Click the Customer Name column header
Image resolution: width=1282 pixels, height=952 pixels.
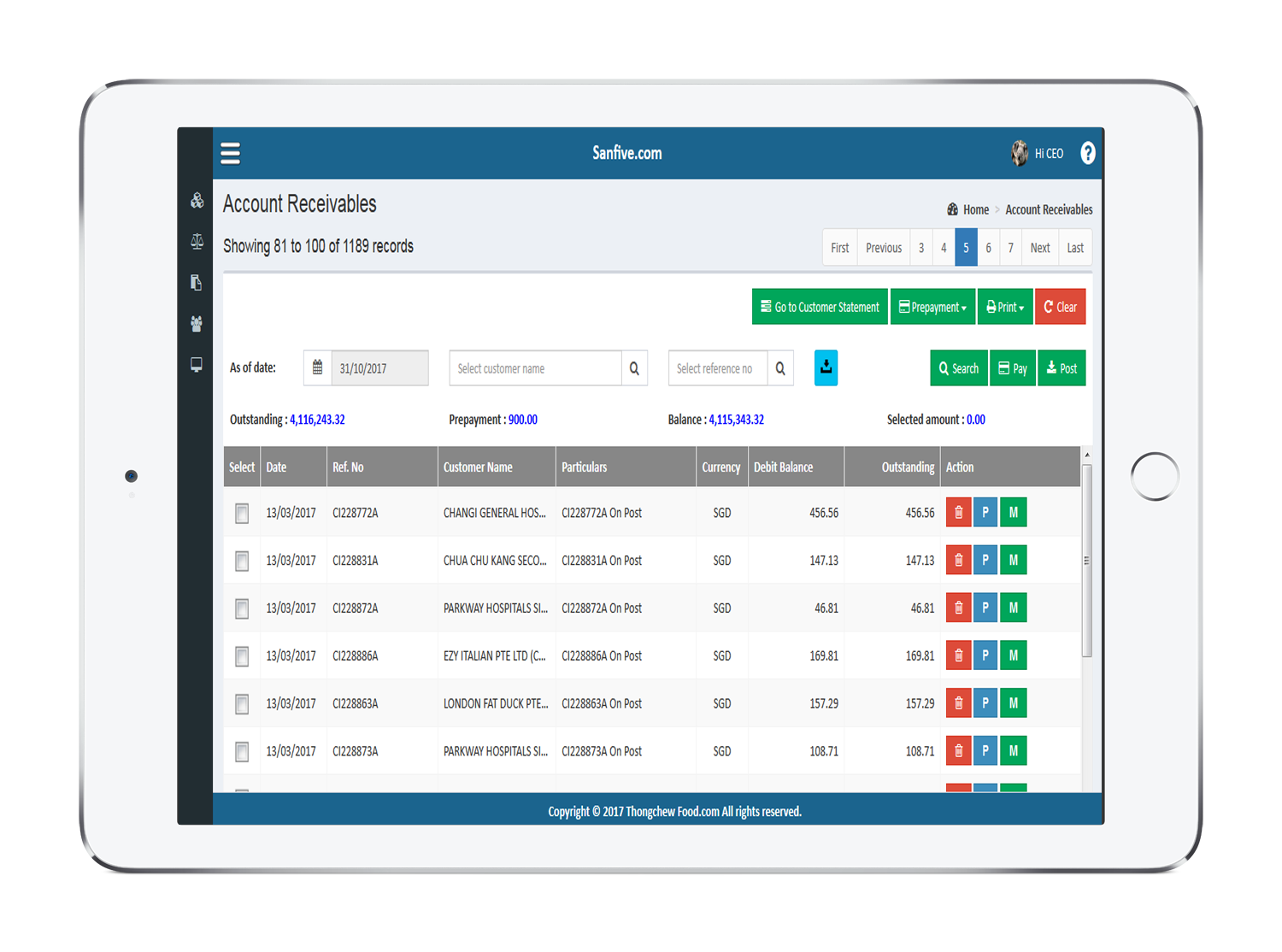(497, 467)
